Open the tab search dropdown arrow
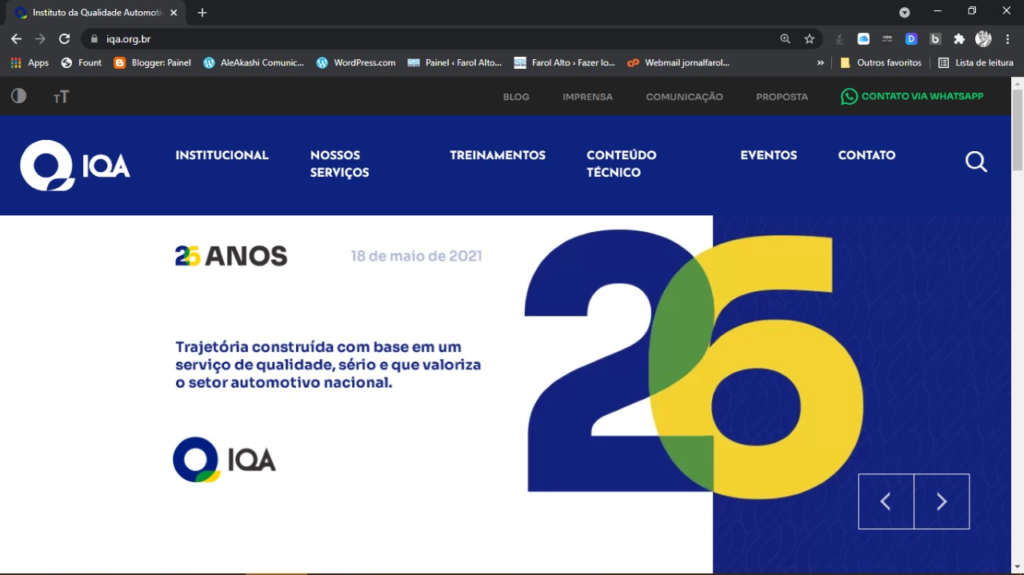The image size is (1024, 575). [x=904, y=12]
